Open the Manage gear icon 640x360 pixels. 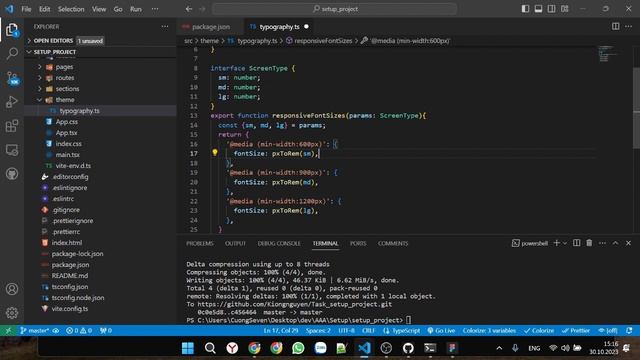coord(12,313)
